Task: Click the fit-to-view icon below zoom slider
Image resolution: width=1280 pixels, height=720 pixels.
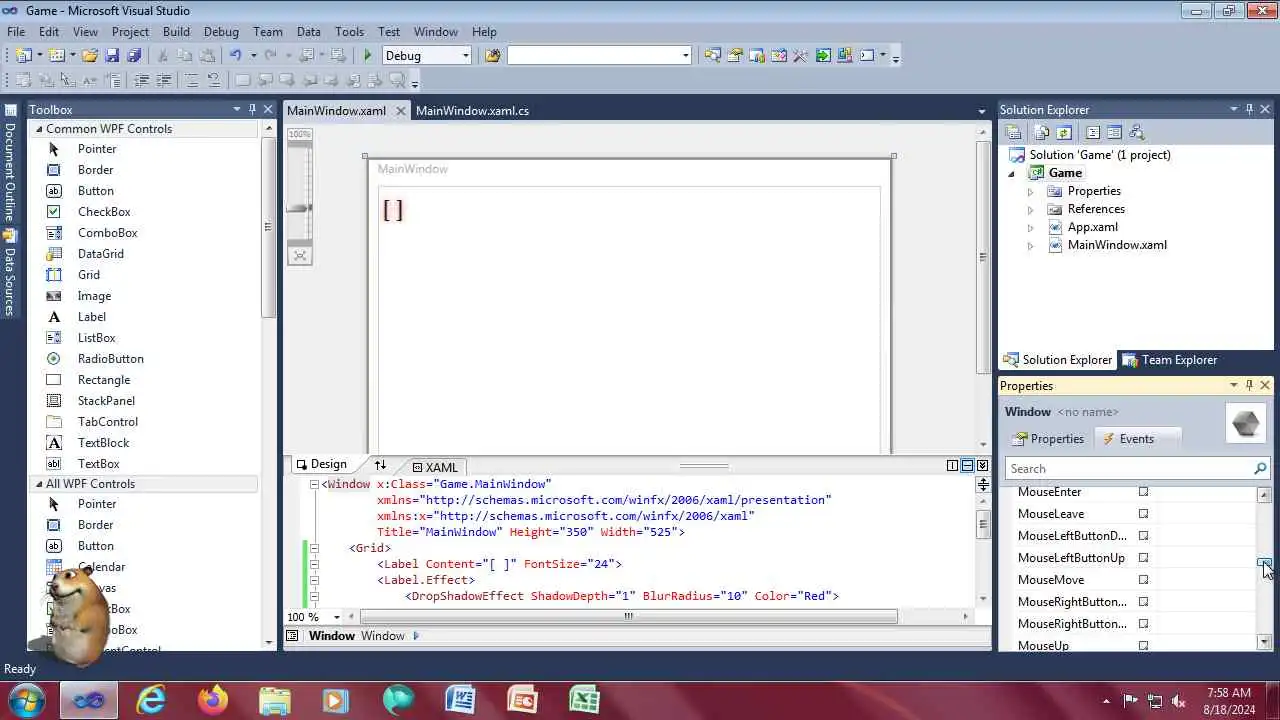Action: (299, 256)
